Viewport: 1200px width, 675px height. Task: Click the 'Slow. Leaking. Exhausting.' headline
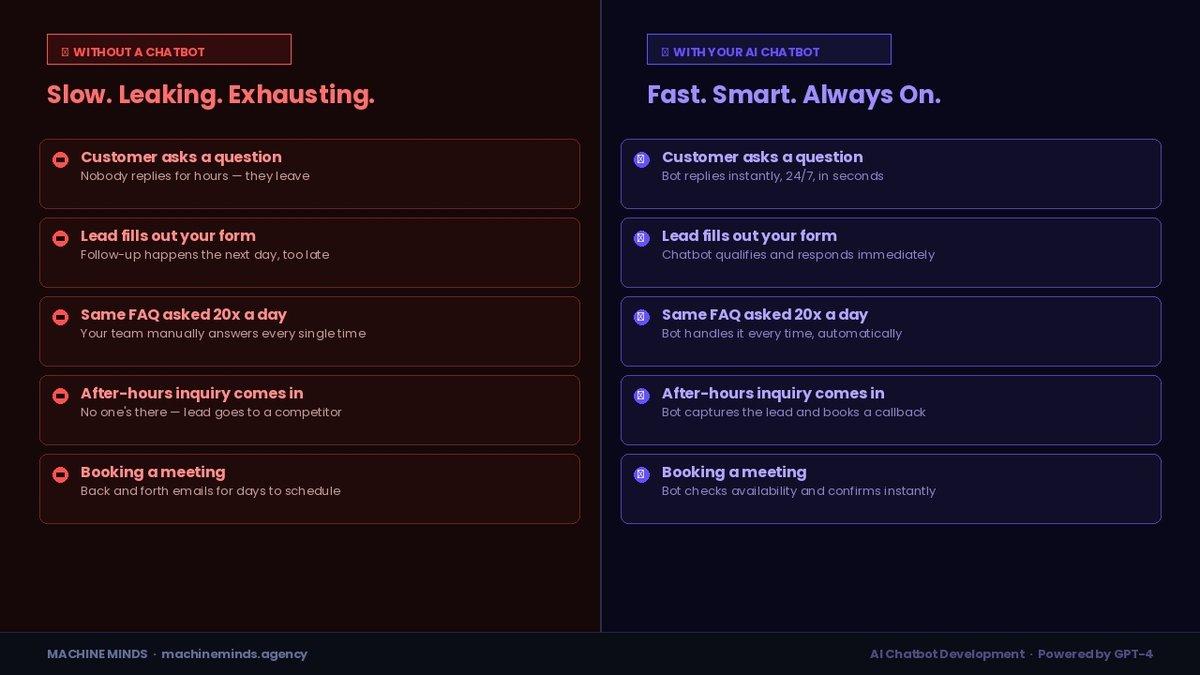[211, 95]
